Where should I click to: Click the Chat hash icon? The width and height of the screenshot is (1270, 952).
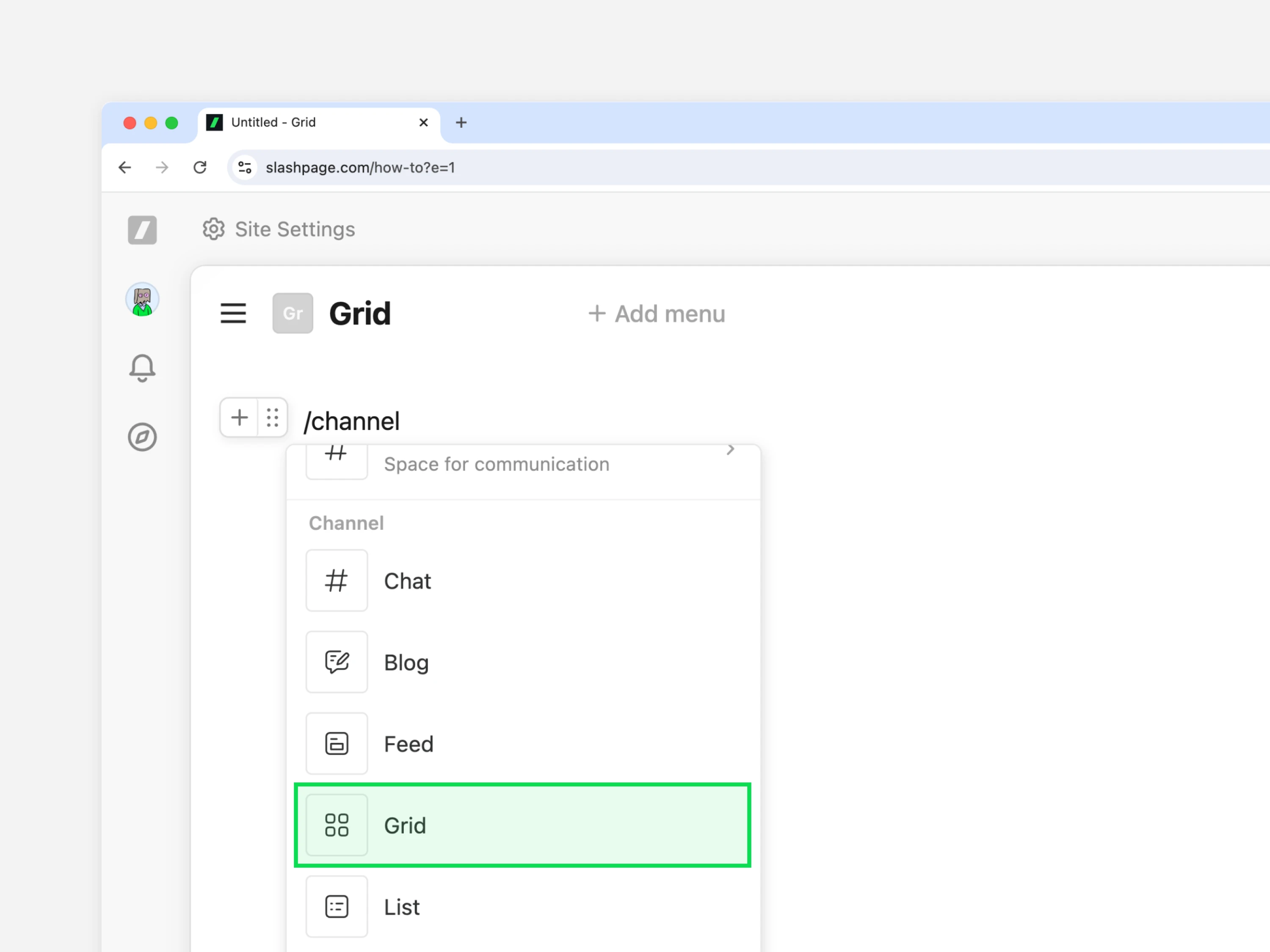click(337, 581)
